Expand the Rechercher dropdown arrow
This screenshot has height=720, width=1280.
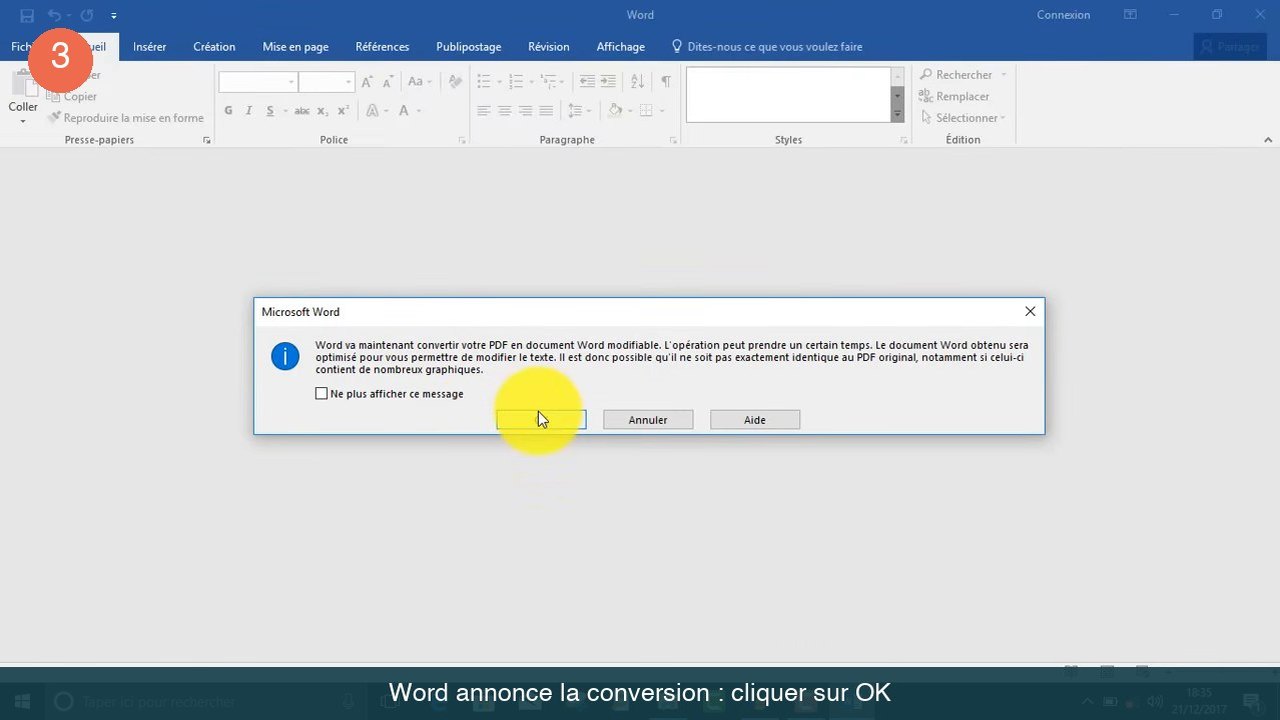click(x=1003, y=75)
